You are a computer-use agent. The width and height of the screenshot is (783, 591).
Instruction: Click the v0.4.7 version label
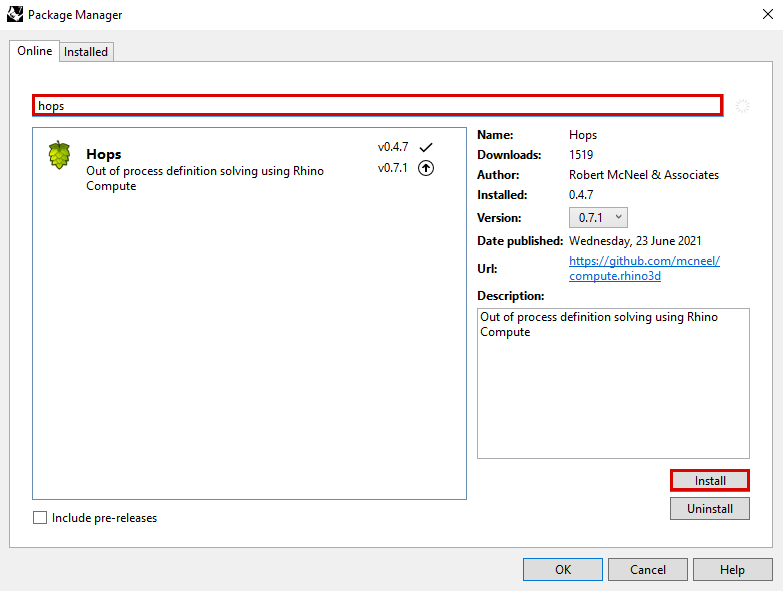[393, 147]
